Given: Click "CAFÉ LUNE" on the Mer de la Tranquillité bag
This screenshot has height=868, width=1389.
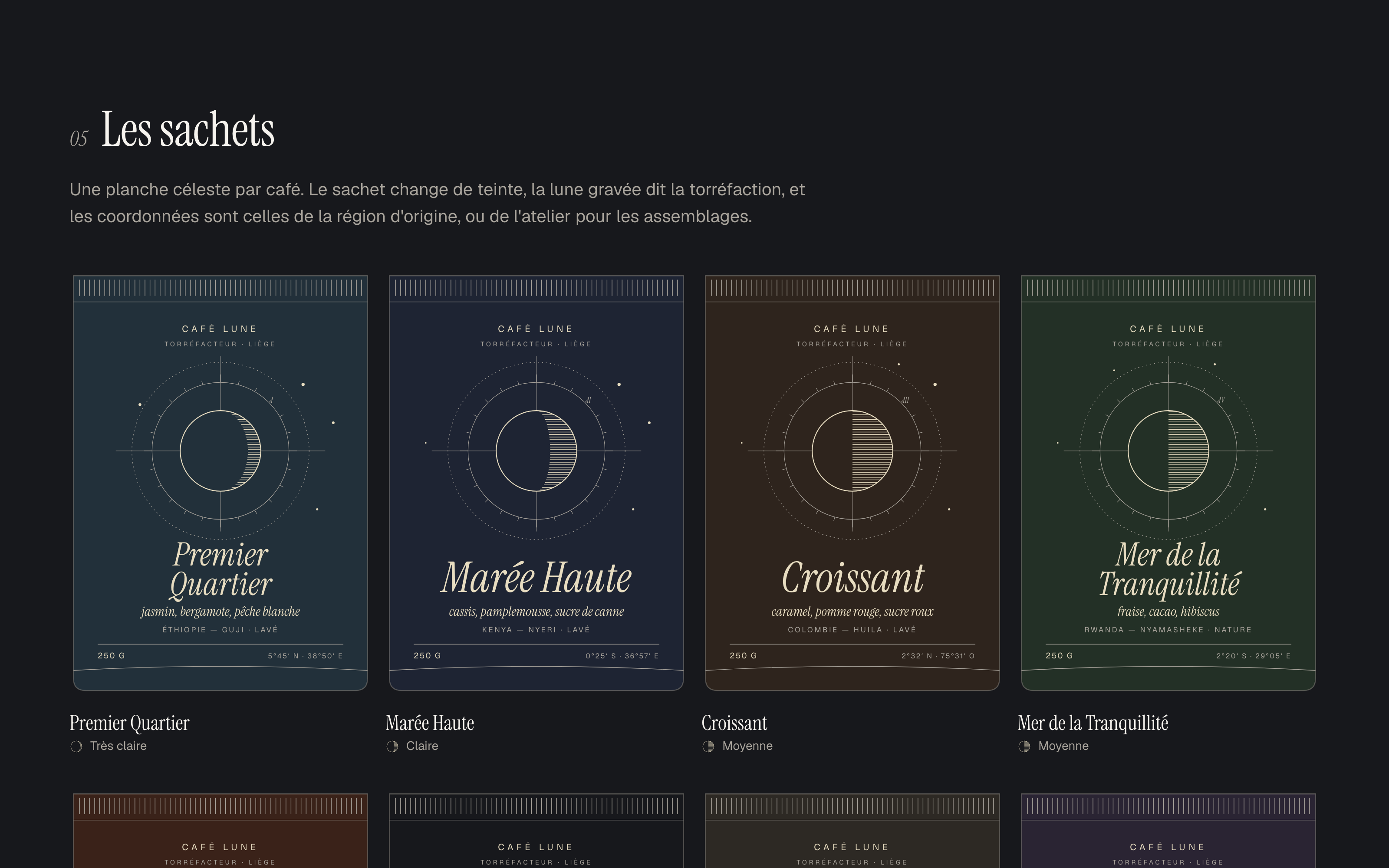Looking at the screenshot, I should [1168, 329].
